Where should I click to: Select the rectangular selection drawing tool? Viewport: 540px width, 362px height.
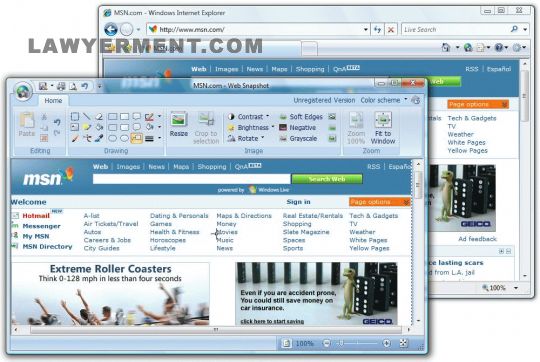point(75,116)
